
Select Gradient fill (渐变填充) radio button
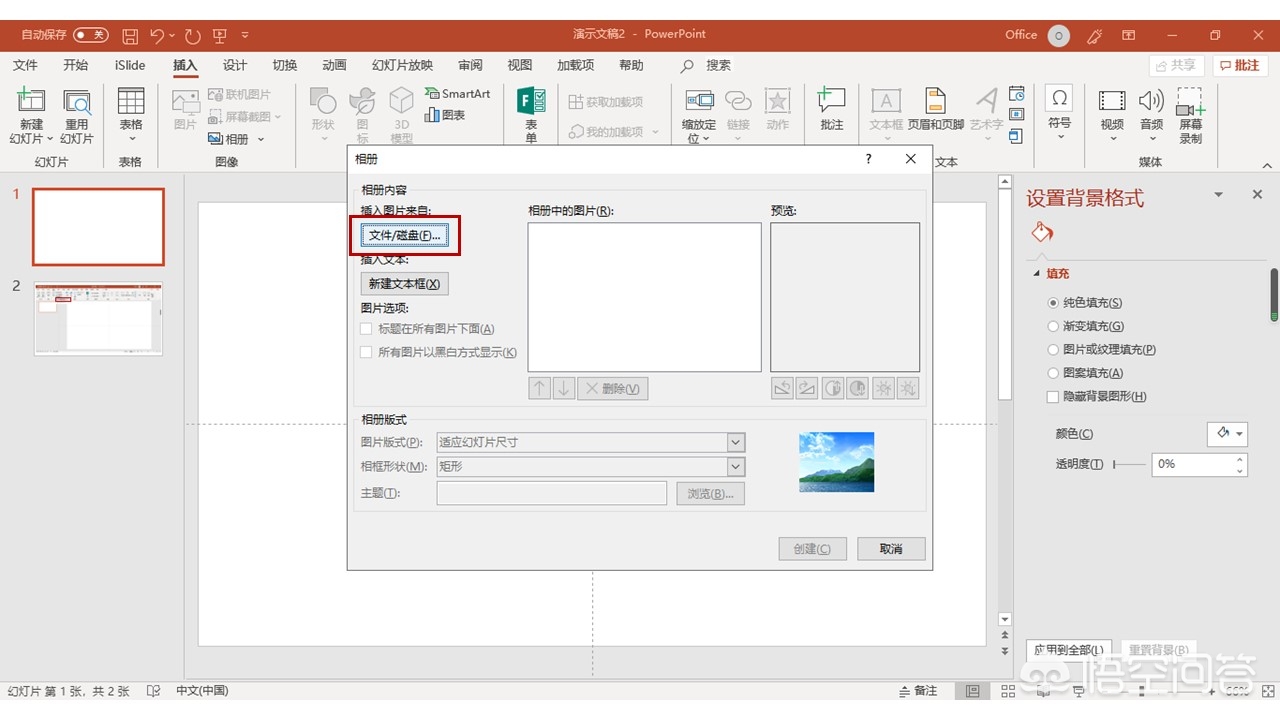[x=1053, y=326]
